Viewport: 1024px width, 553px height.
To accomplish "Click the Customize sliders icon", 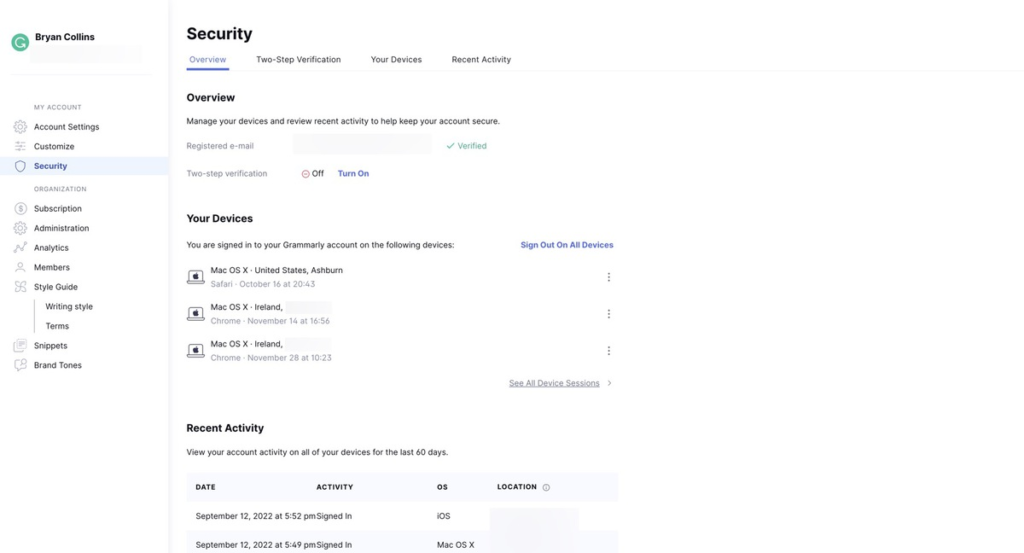I will (20, 146).
